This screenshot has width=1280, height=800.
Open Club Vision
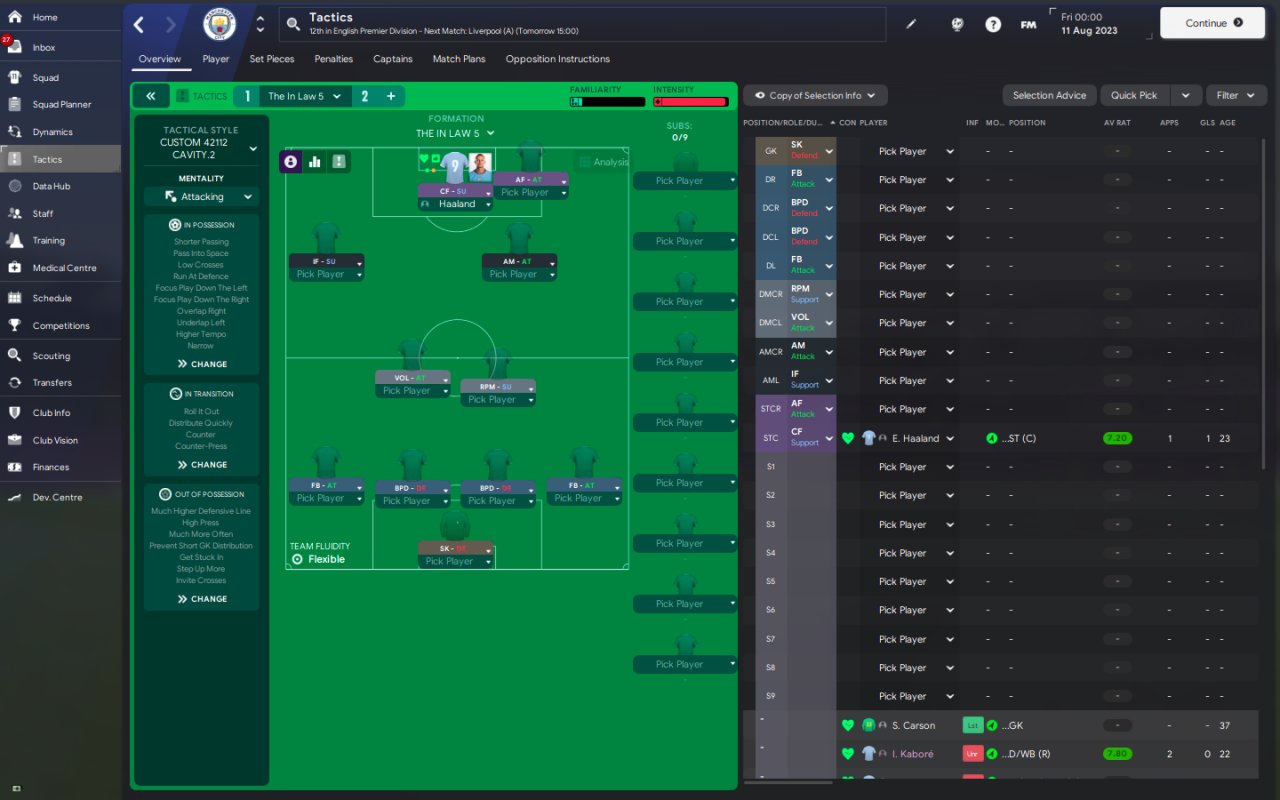point(55,440)
